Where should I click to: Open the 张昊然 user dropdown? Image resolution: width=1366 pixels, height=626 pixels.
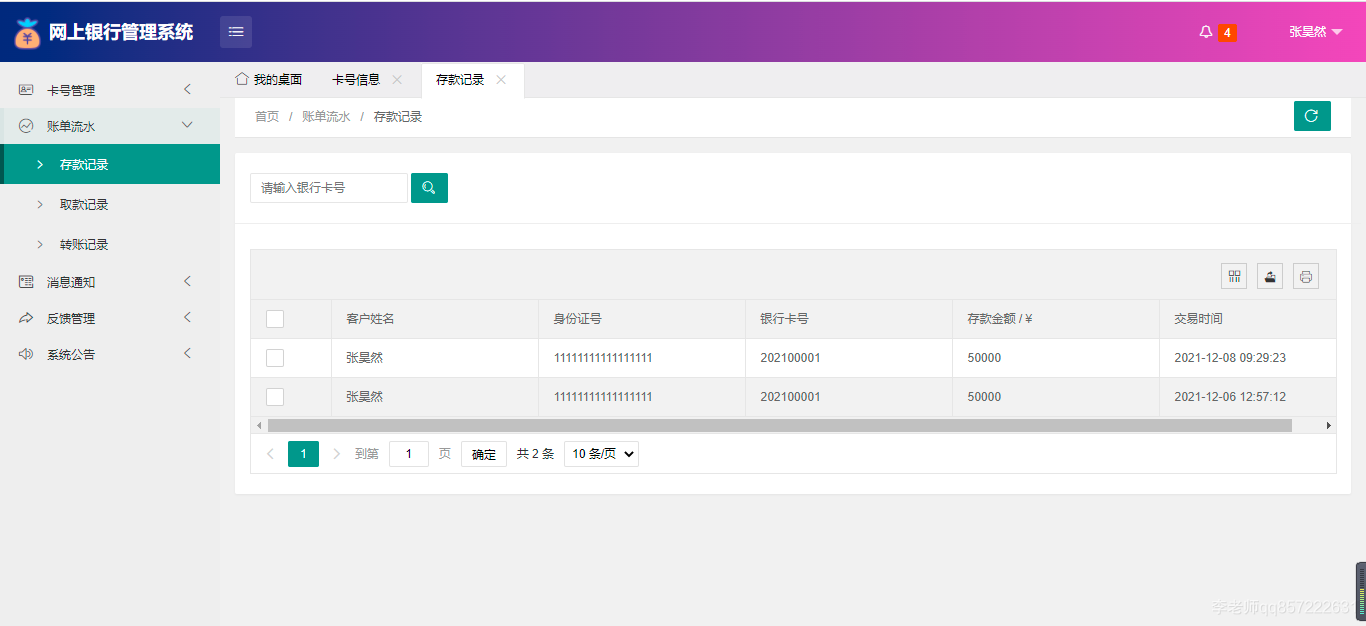[1315, 32]
